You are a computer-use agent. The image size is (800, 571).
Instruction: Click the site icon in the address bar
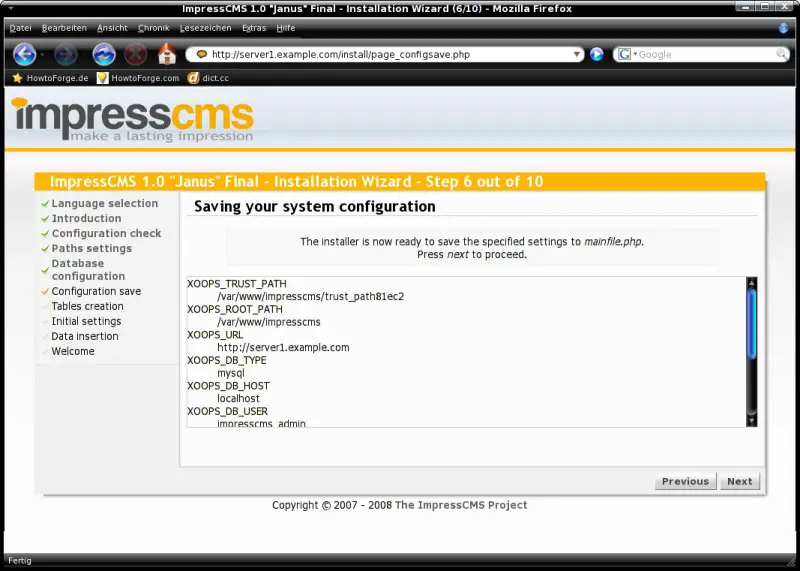coord(202,54)
